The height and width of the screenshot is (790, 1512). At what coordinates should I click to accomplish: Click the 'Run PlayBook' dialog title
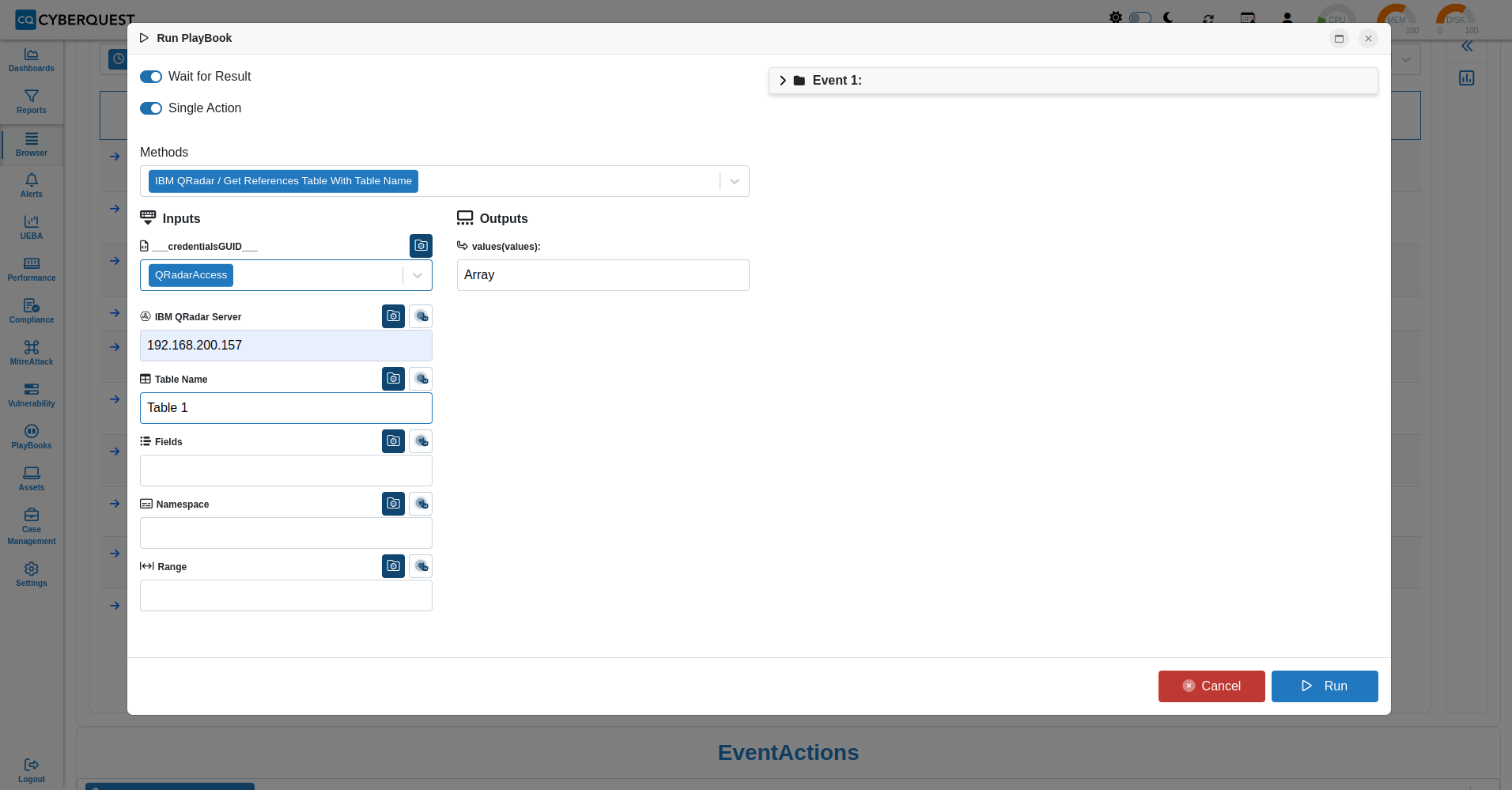click(194, 38)
